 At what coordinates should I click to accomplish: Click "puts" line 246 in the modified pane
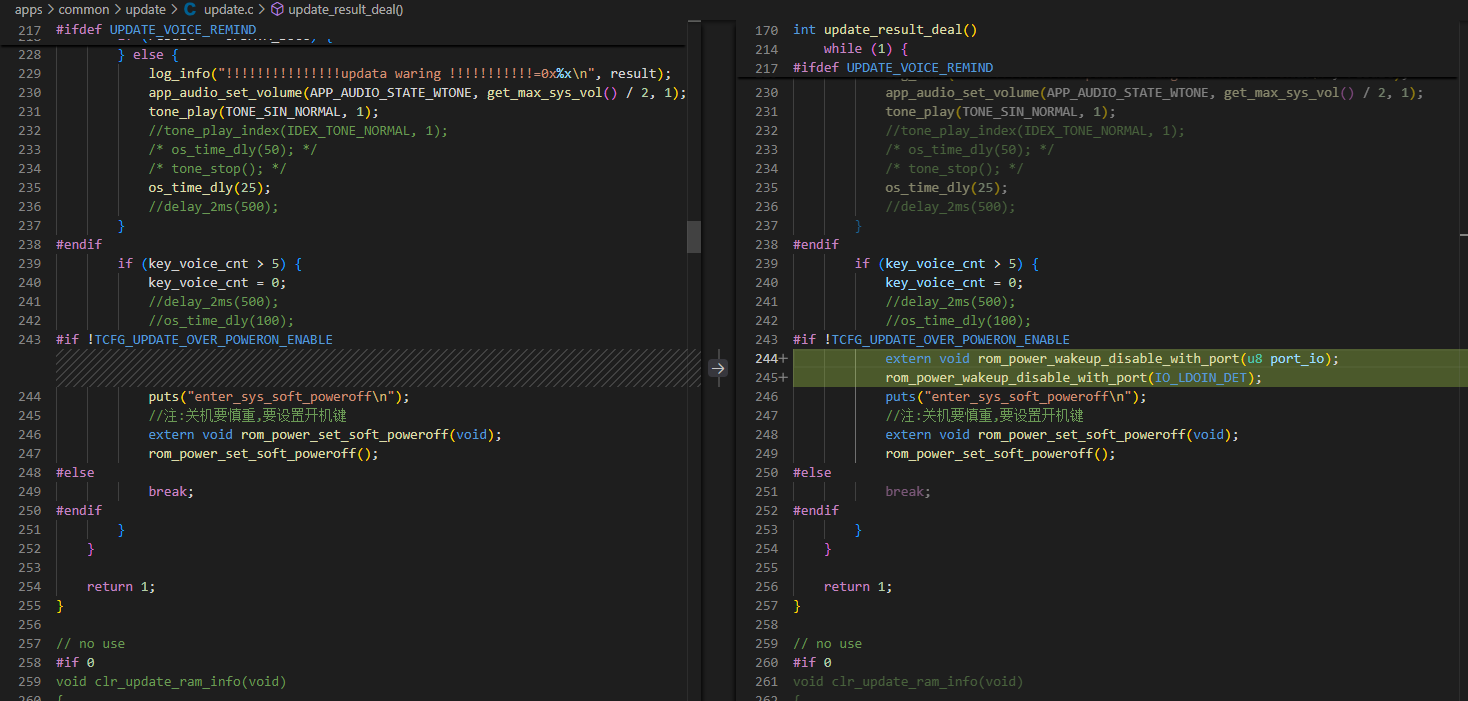pos(1016,396)
